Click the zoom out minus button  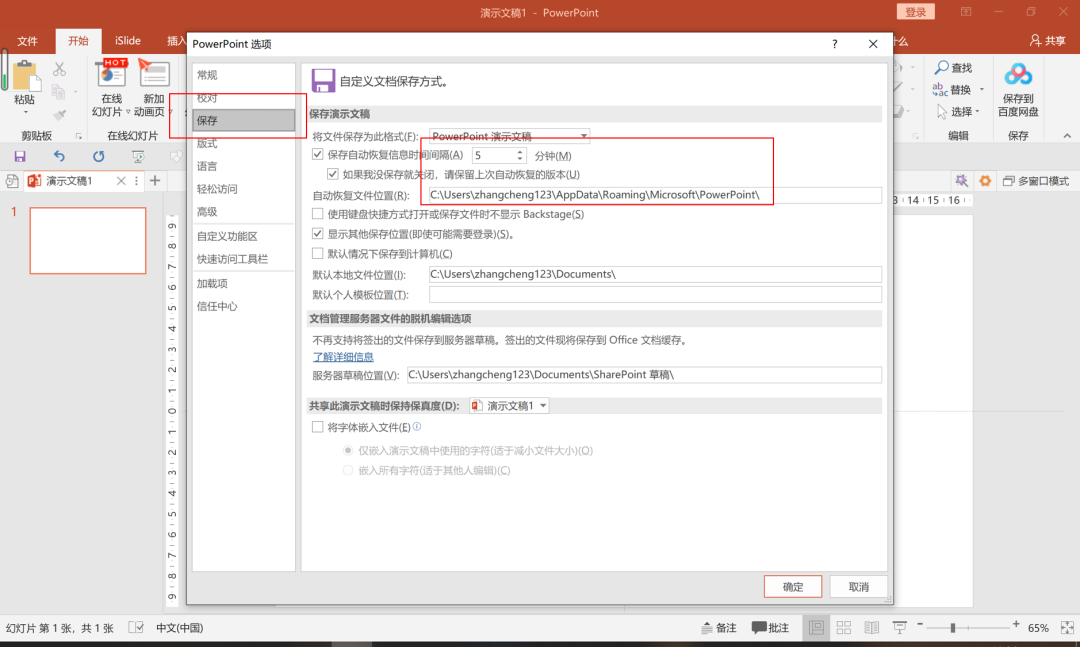point(920,624)
